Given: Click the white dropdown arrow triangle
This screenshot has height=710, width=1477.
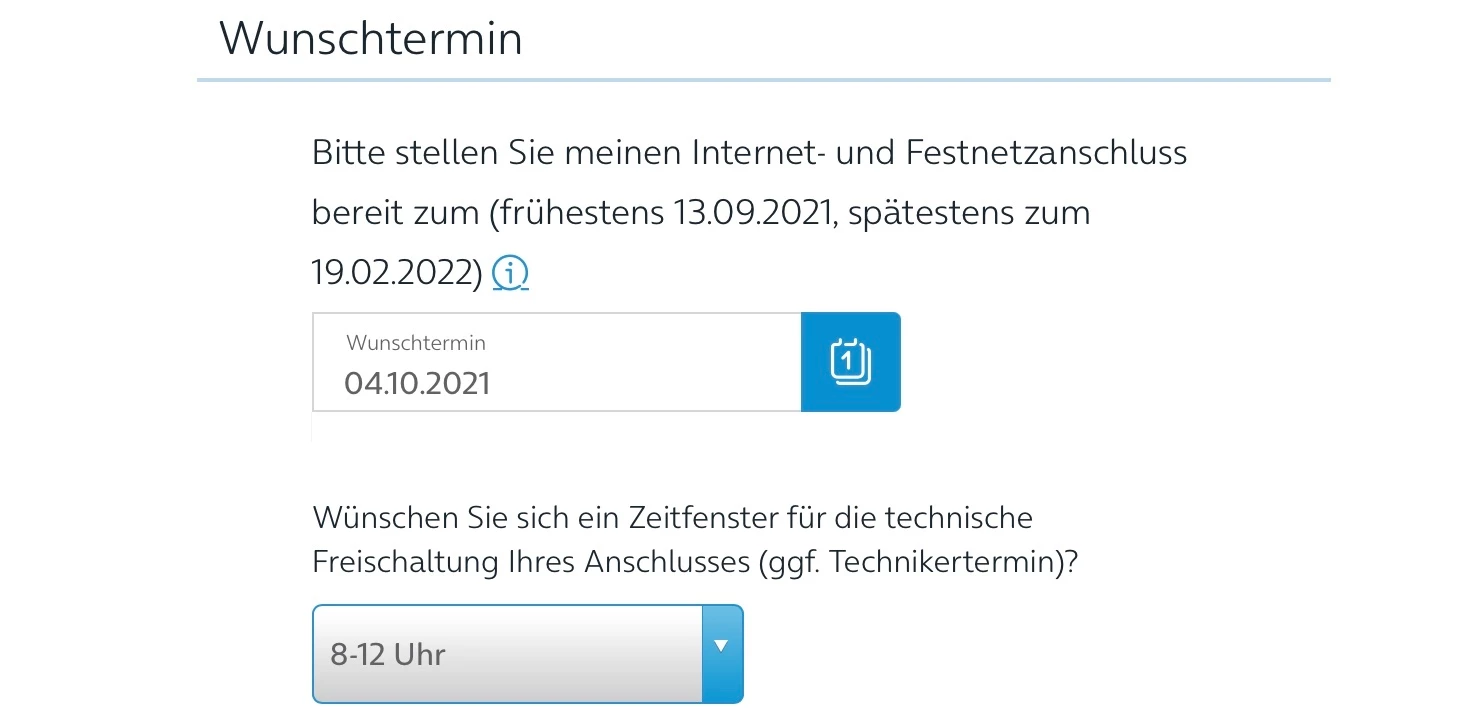Looking at the screenshot, I should pyautogui.click(x=721, y=645).
